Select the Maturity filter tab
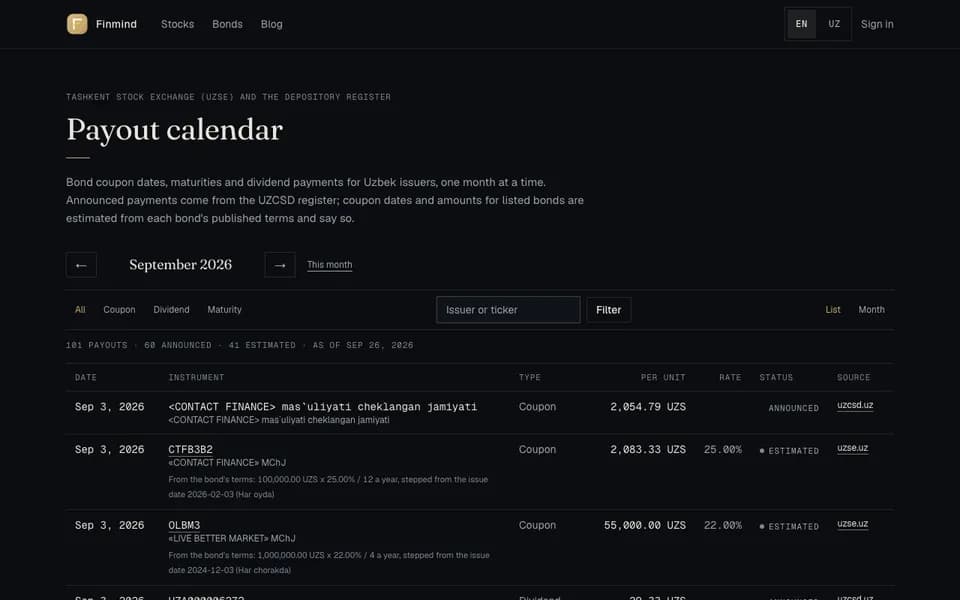The width and height of the screenshot is (960, 600). tap(225, 310)
